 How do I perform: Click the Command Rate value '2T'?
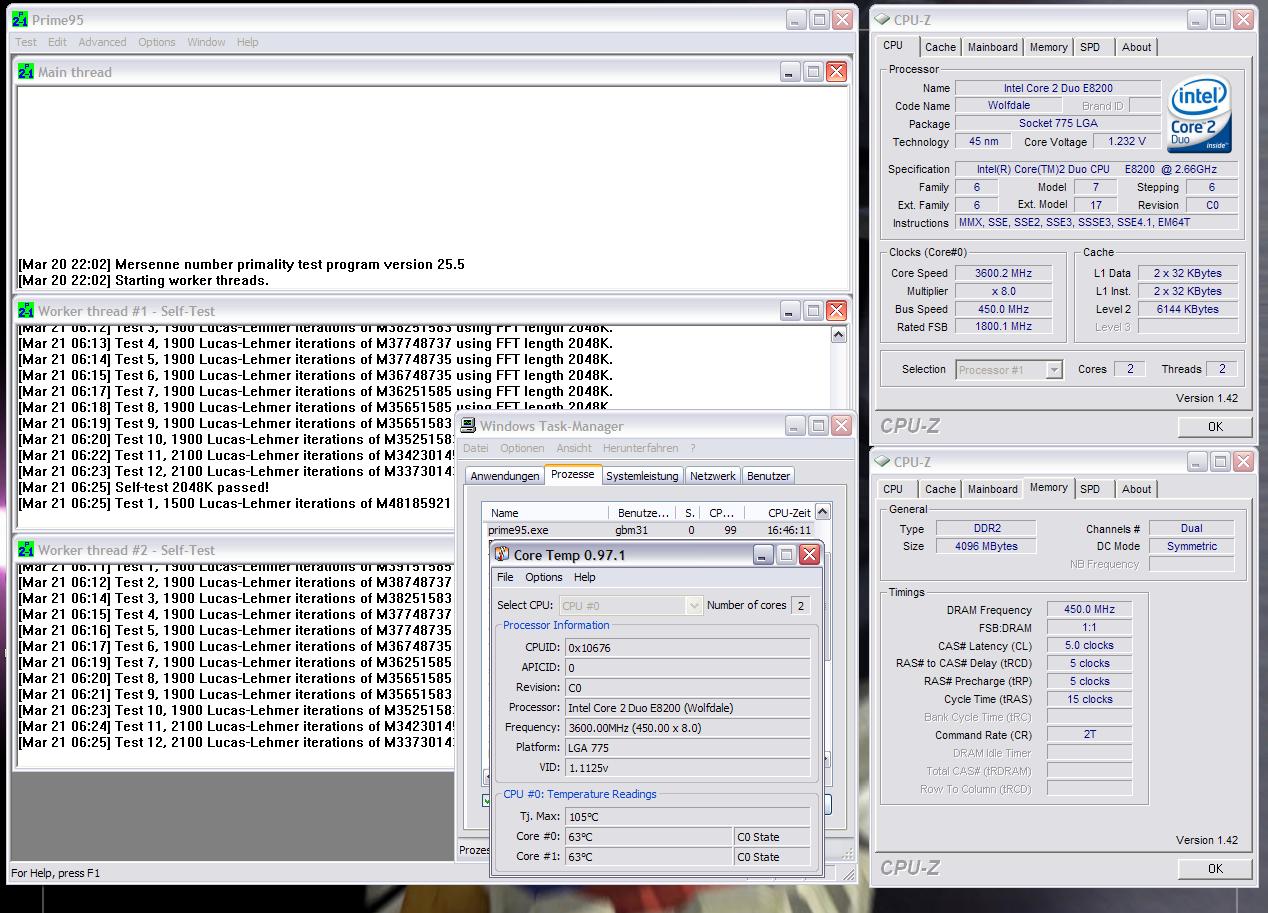coord(1089,735)
